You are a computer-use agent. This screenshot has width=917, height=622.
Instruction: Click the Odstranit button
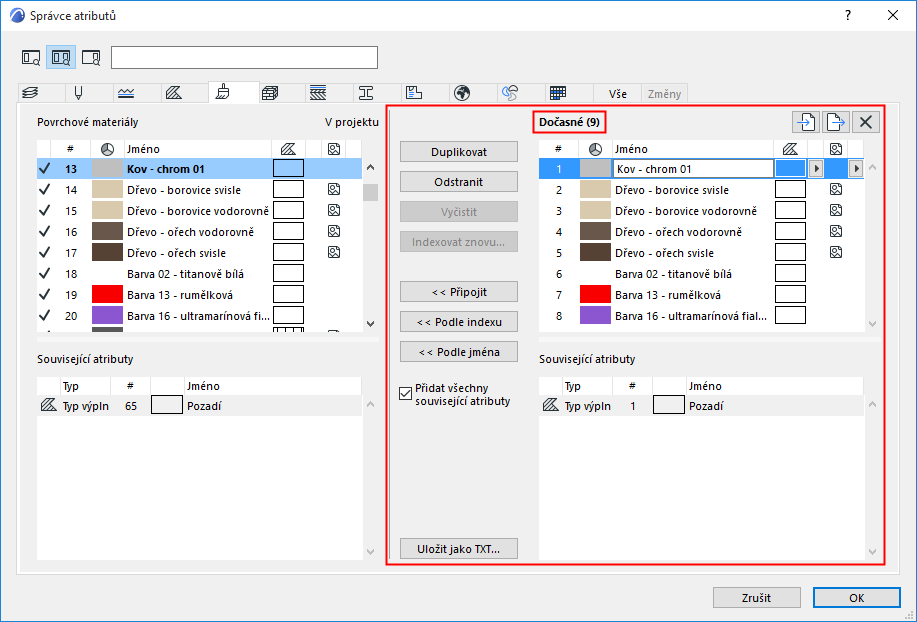pos(459,182)
